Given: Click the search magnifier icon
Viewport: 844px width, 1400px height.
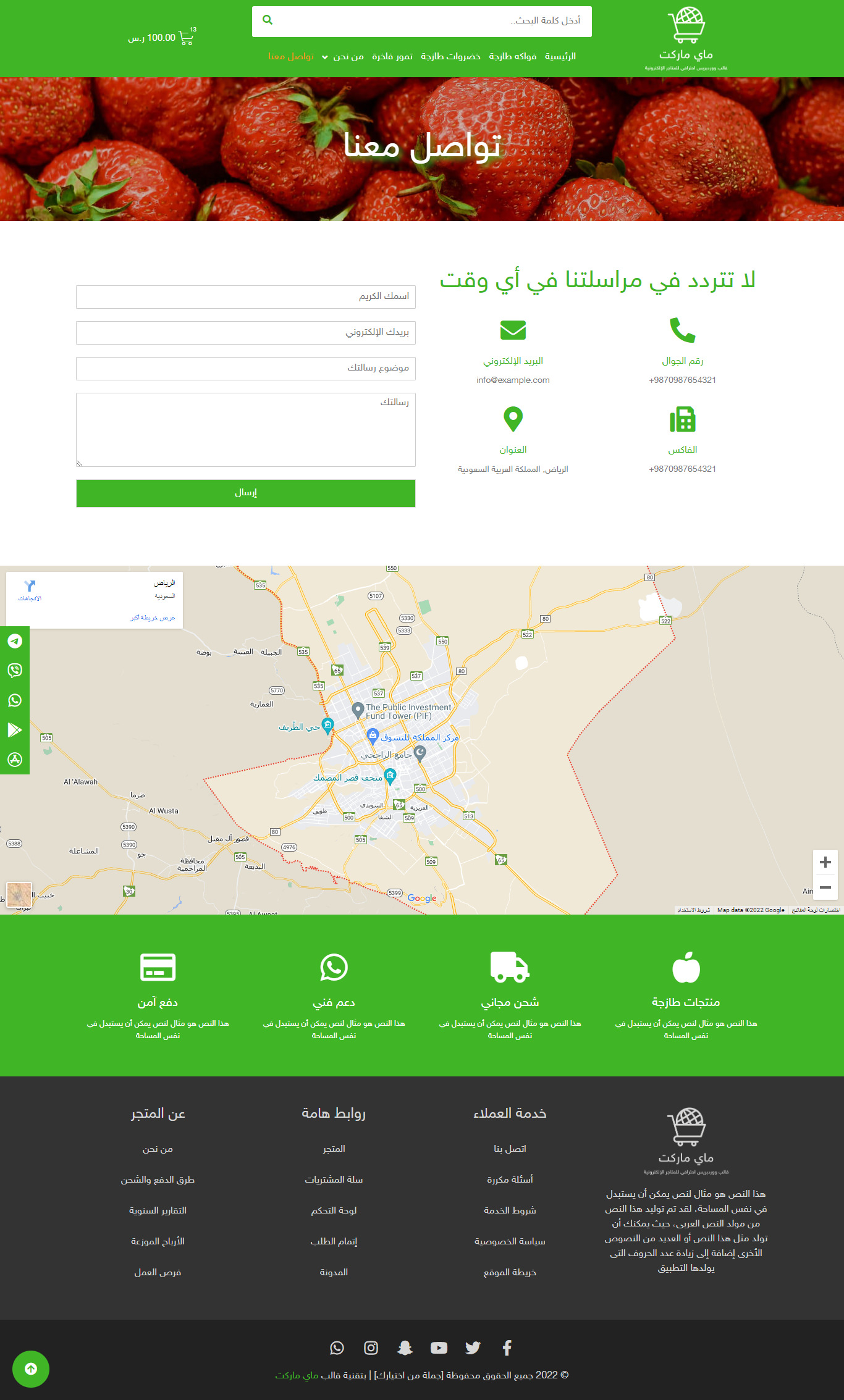Looking at the screenshot, I should (x=268, y=20).
